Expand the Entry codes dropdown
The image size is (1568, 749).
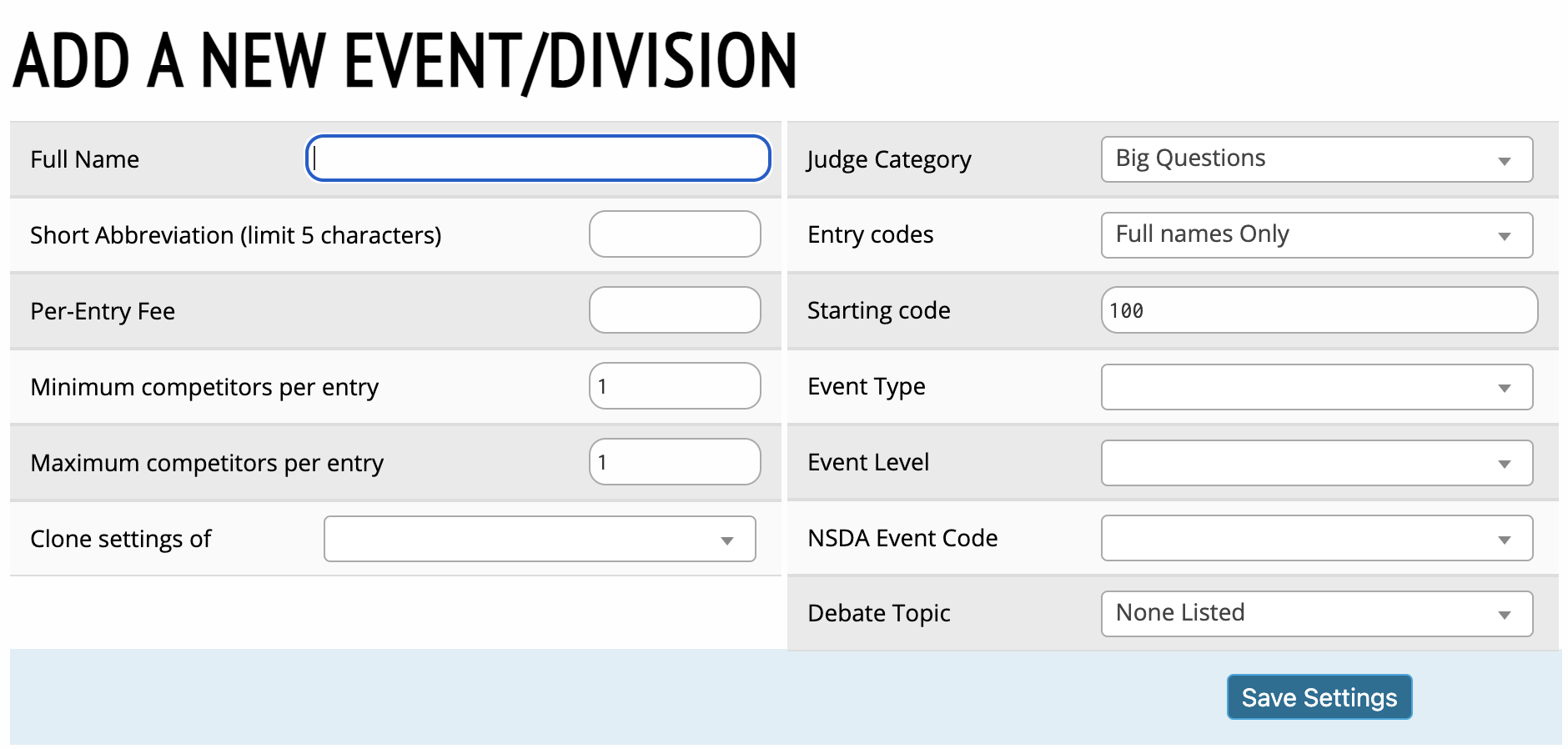(x=1316, y=235)
